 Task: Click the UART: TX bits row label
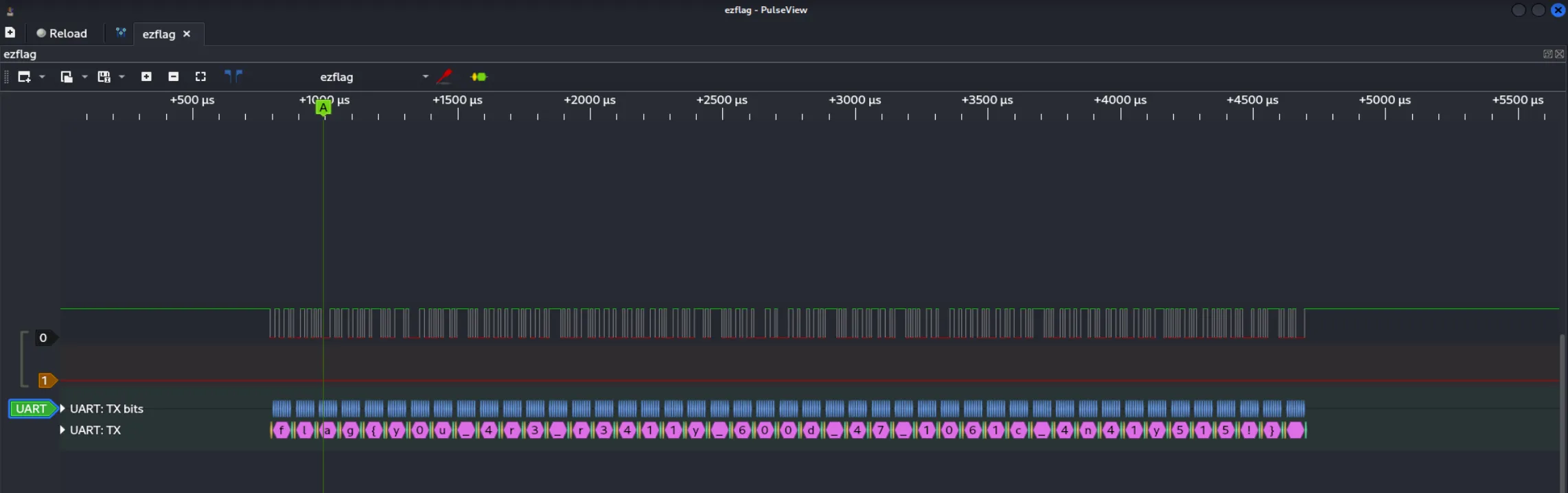[x=106, y=409]
